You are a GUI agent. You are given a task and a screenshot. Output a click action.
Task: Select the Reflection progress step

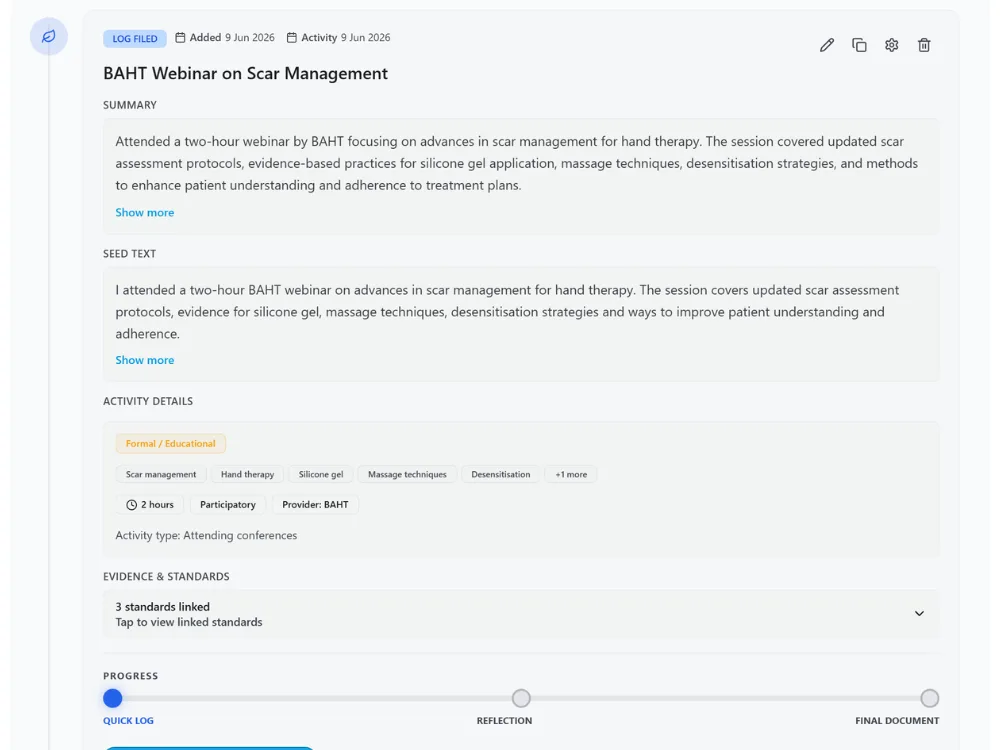[521, 698]
